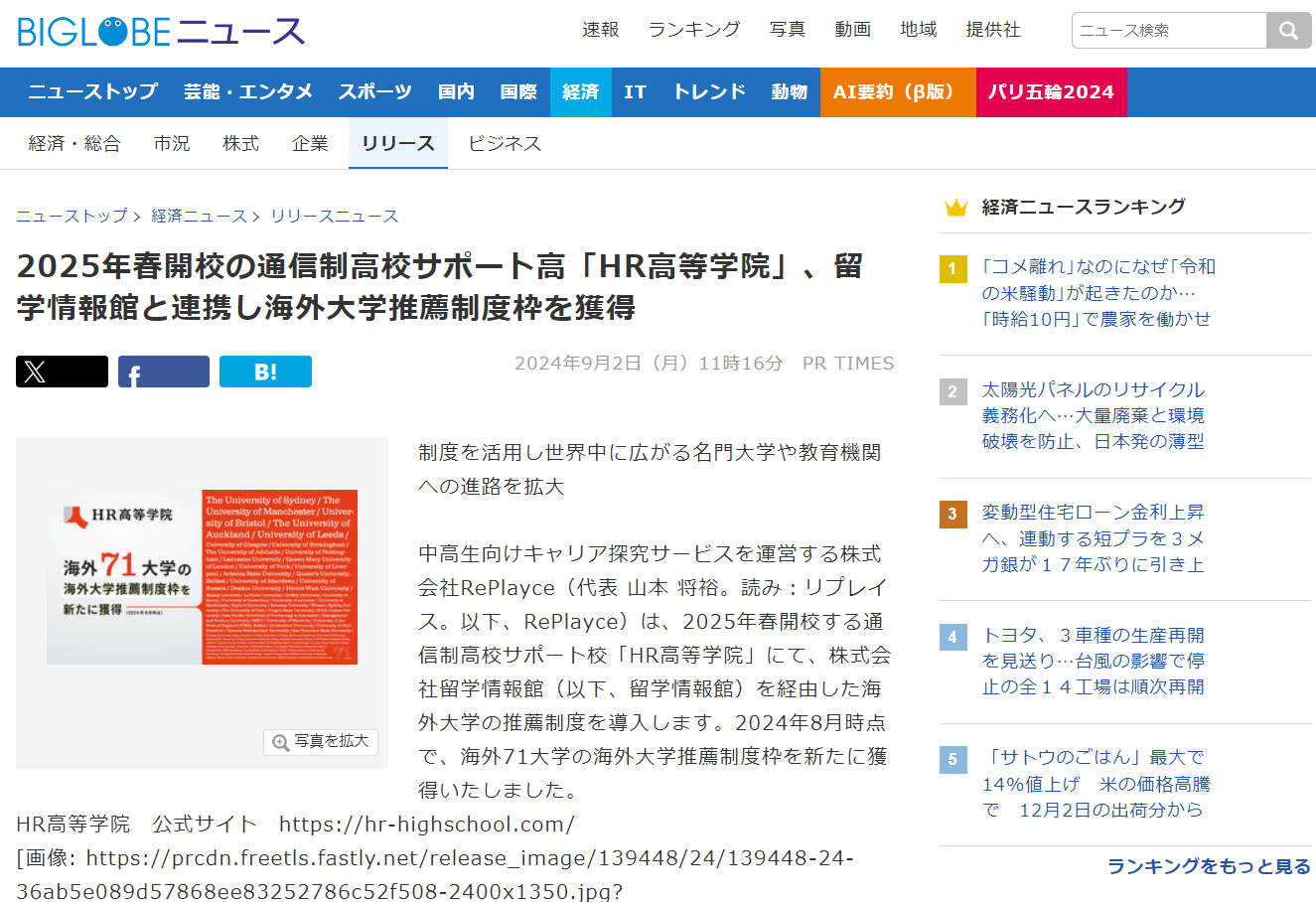Click the ニューストップ breadcrumb link
The image size is (1316, 902).
[x=73, y=216]
